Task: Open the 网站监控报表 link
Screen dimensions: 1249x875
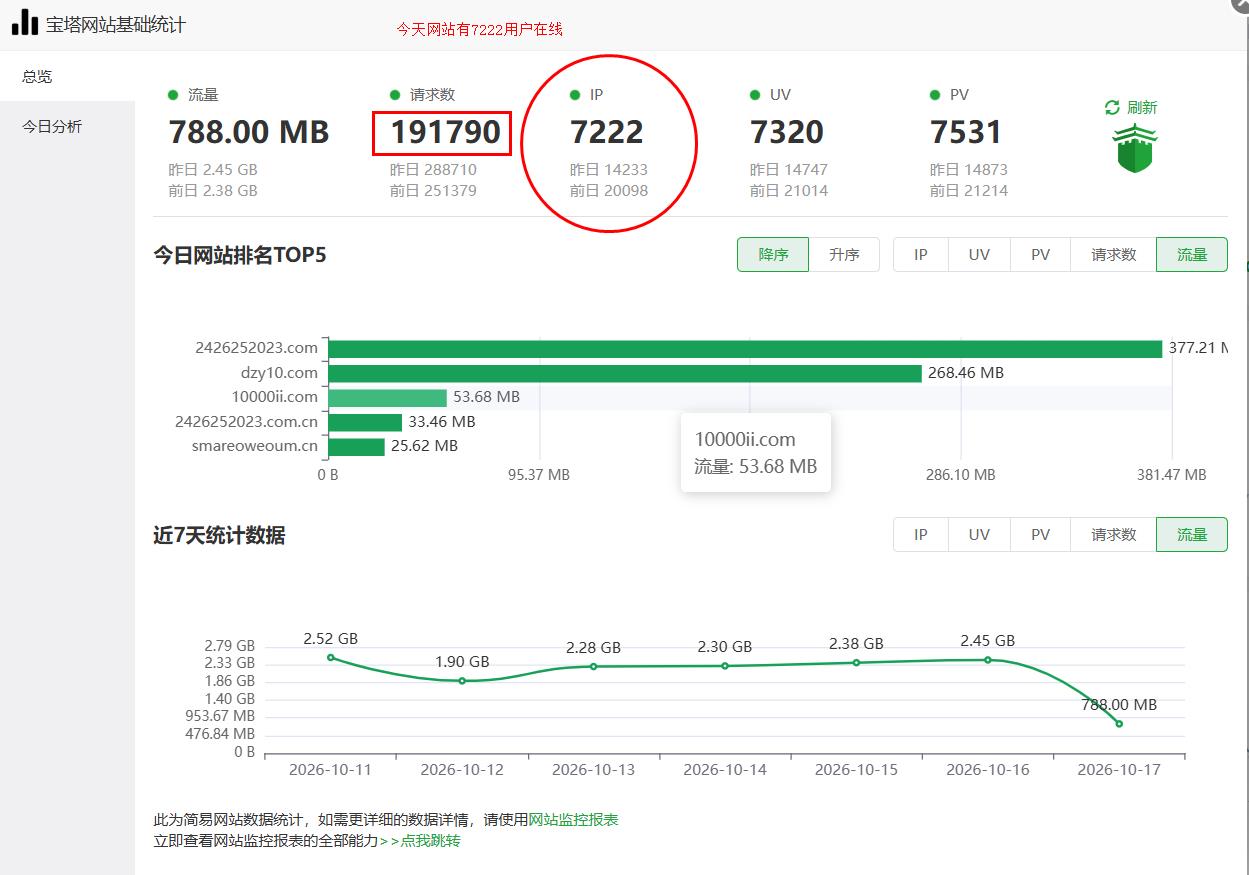Action: (x=573, y=820)
